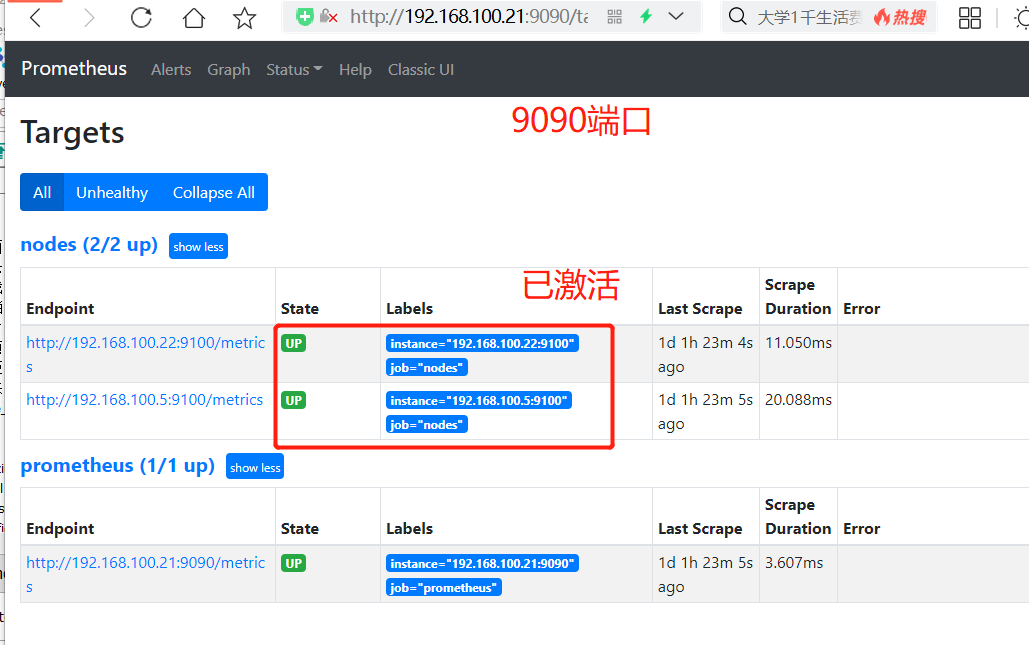Open the 192.168.100.5:9100 metrics endpoint link
Screen dimensions: 1029x645
144,400
